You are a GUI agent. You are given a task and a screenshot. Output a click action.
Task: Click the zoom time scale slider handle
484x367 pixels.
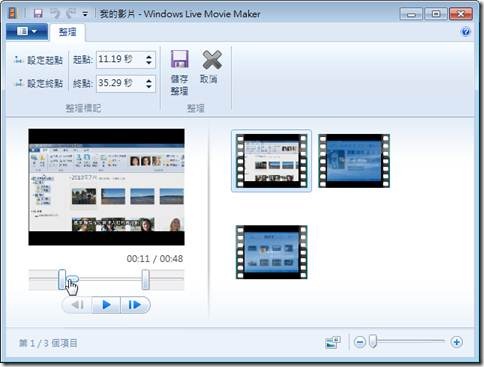[373, 342]
